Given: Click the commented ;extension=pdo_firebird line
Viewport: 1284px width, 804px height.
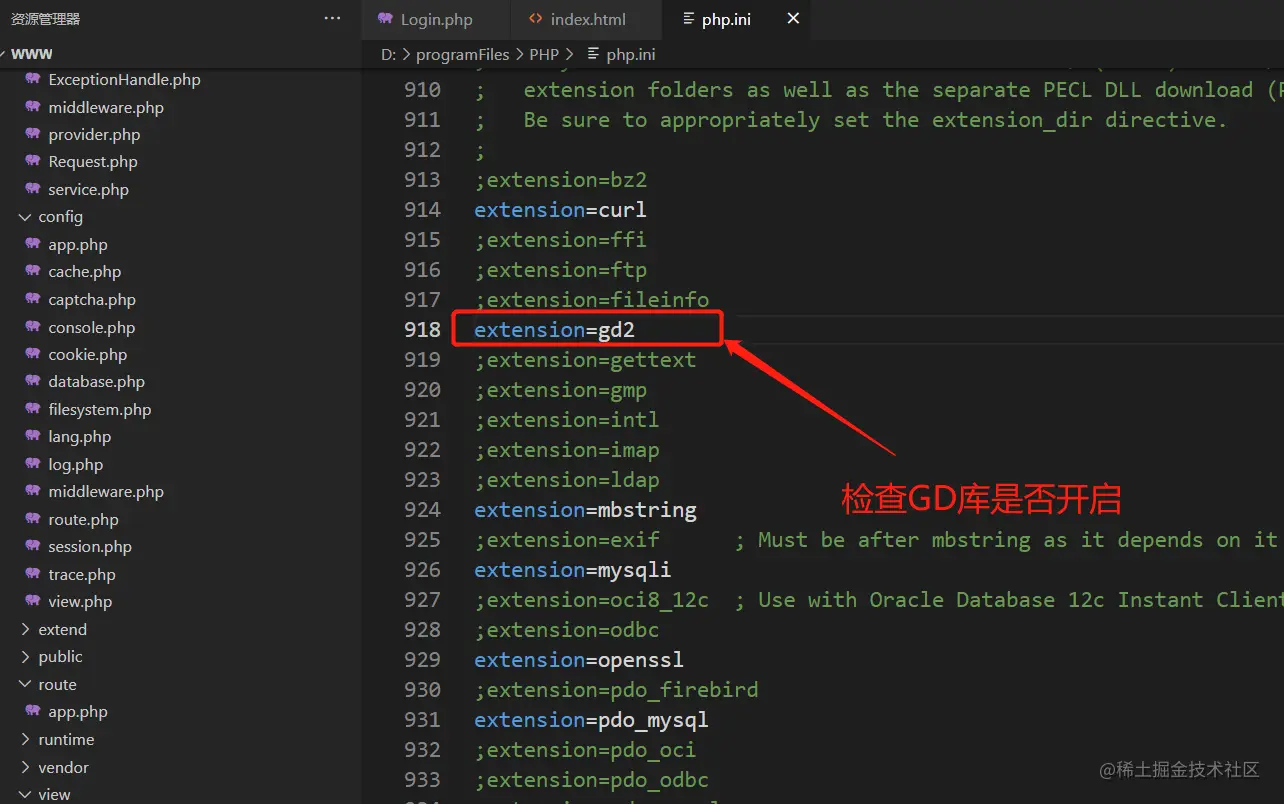Looking at the screenshot, I should pos(616,689).
